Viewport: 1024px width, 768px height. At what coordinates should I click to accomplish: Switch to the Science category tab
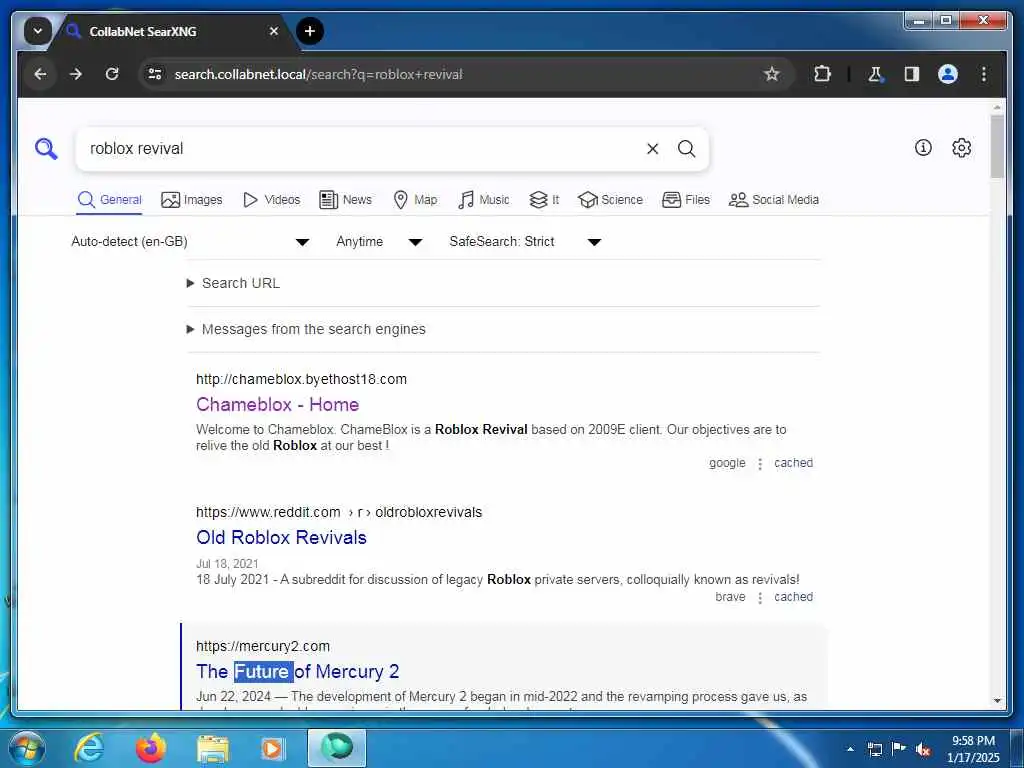611,200
